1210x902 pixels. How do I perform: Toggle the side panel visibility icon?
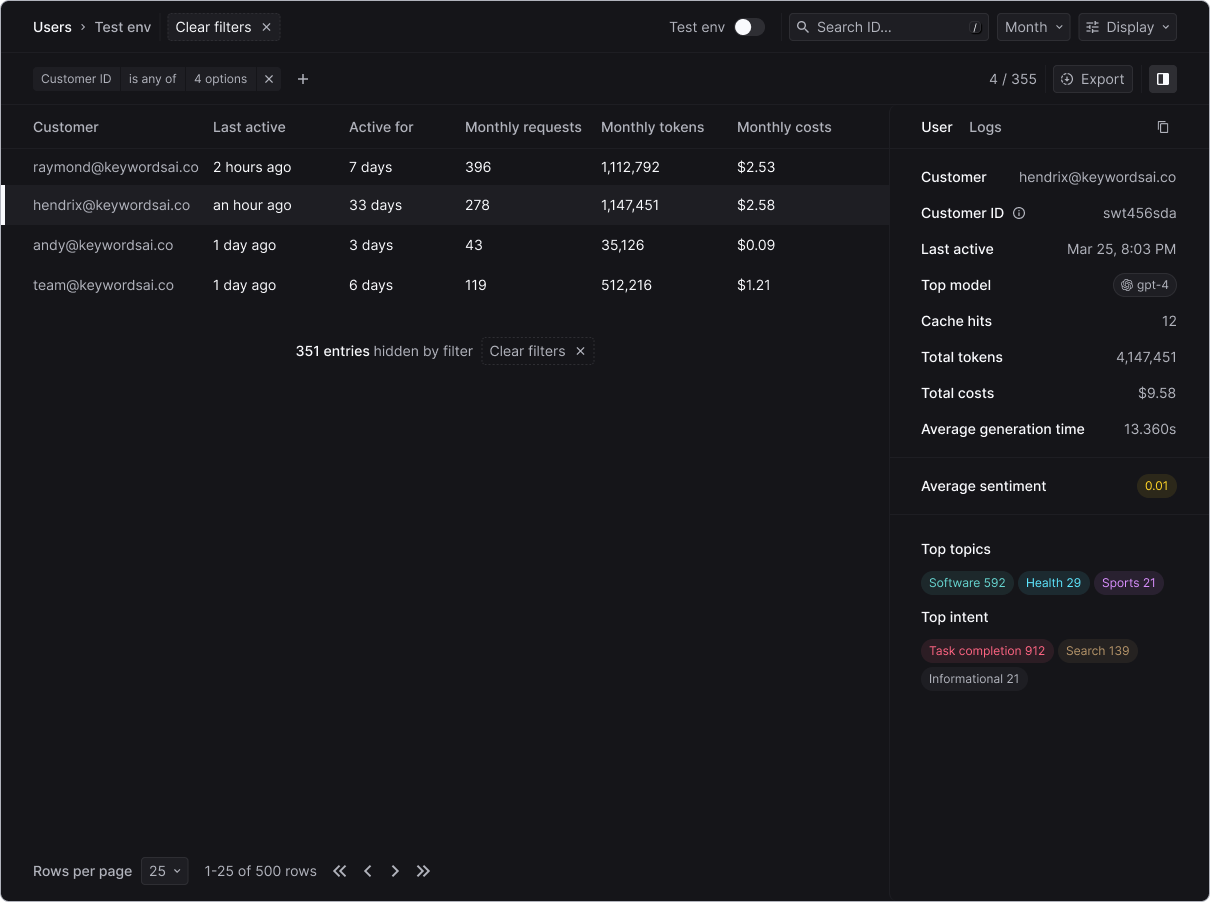(1163, 79)
